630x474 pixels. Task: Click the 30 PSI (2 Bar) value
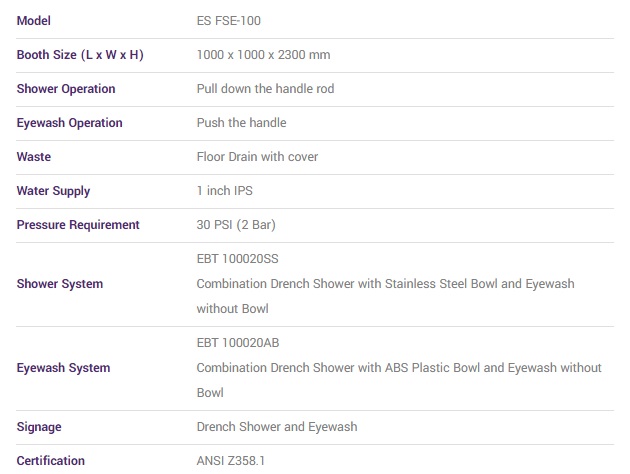coord(236,225)
